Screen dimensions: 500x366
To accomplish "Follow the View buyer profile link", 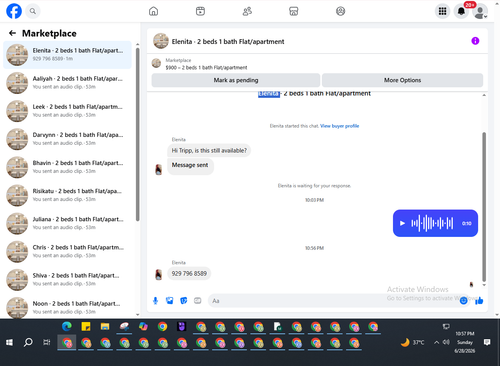I will [x=339, y=126].
